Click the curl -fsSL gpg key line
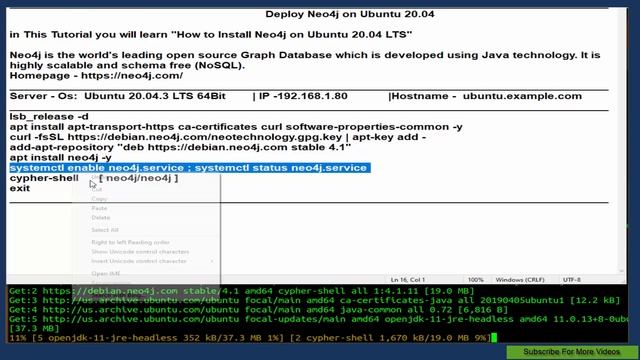The width and height of the screenshot is (640, 360). [x=218, y=137]
